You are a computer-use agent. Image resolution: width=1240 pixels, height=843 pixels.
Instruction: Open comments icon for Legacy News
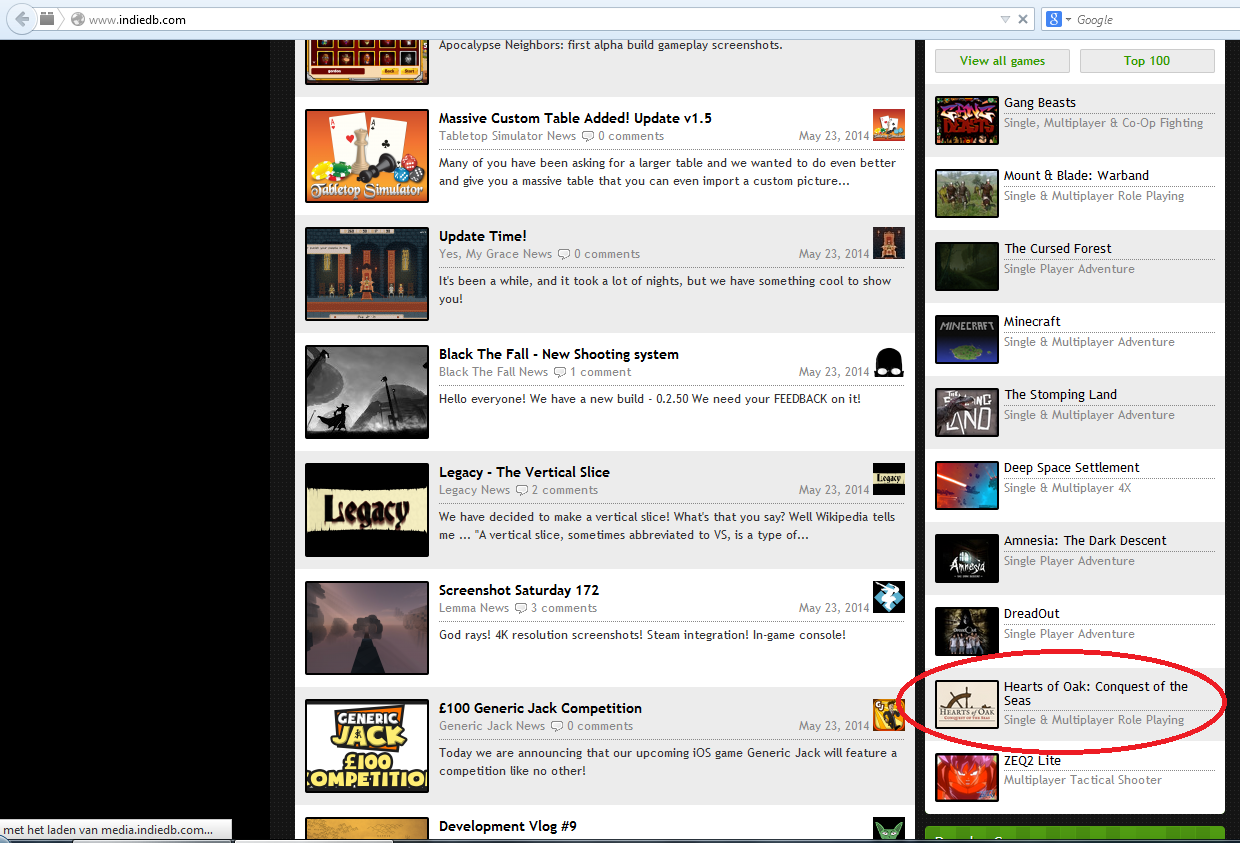point(521,491)
